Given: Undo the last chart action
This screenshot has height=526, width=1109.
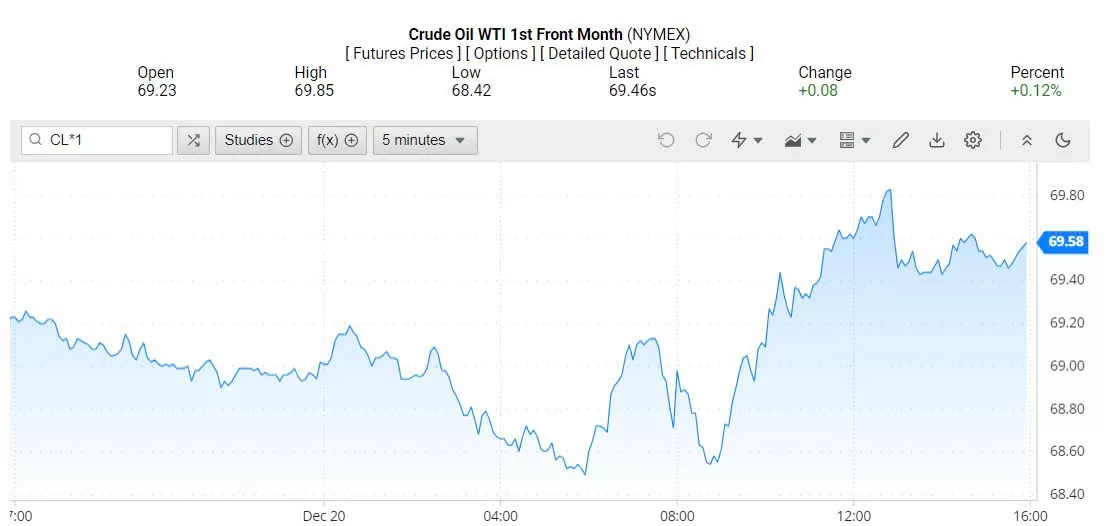Looking at the screenshot, I should (x=666, y=140).
